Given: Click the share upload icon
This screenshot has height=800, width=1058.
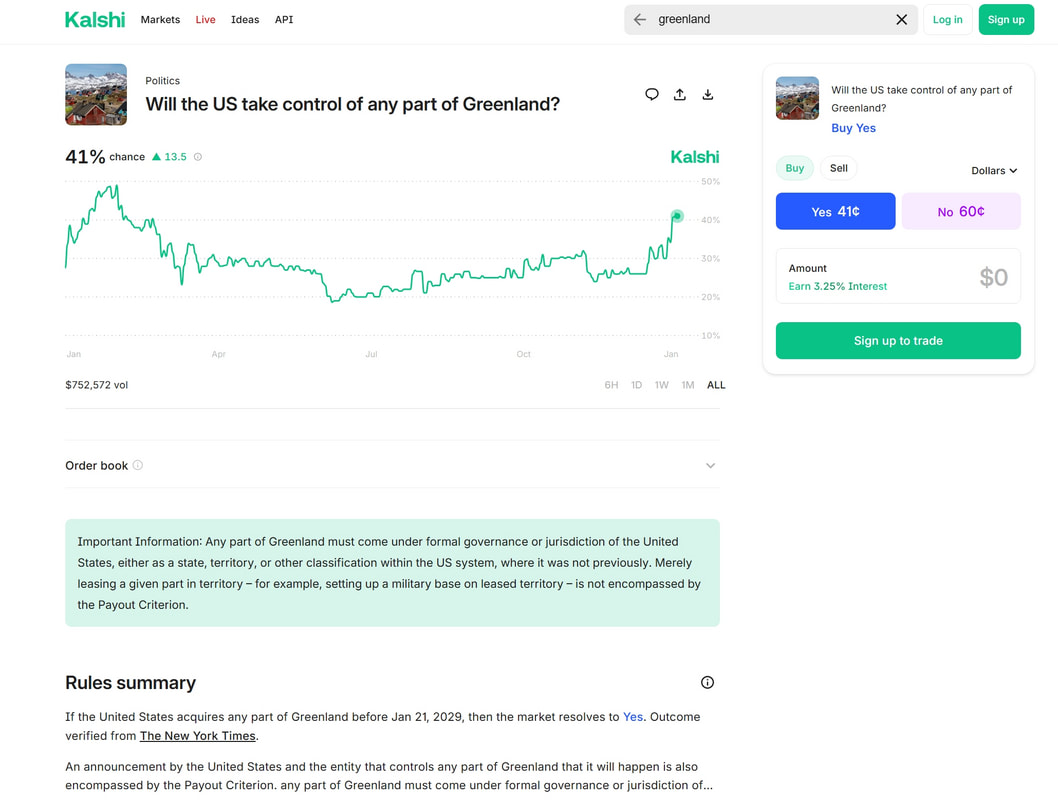Looking at the screenshot, I should pyautogui.click(x=680, y=94).
